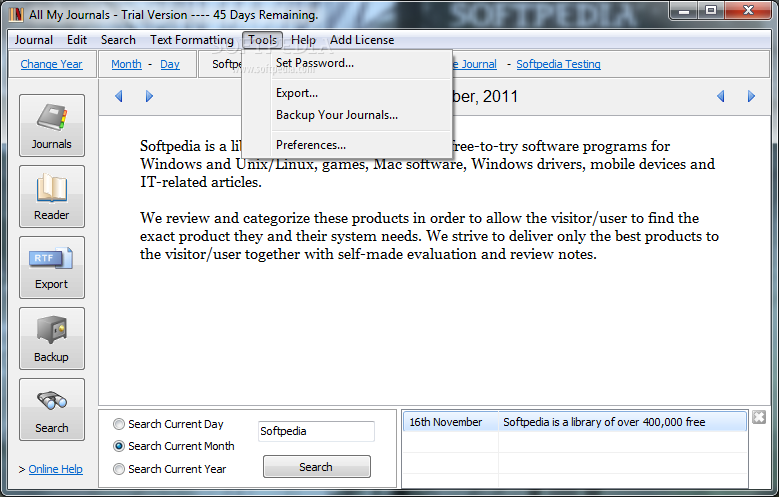This screenshot has width=779, height=497.
Task: Open the Journals sidebar button
Action: coord(52,125)
